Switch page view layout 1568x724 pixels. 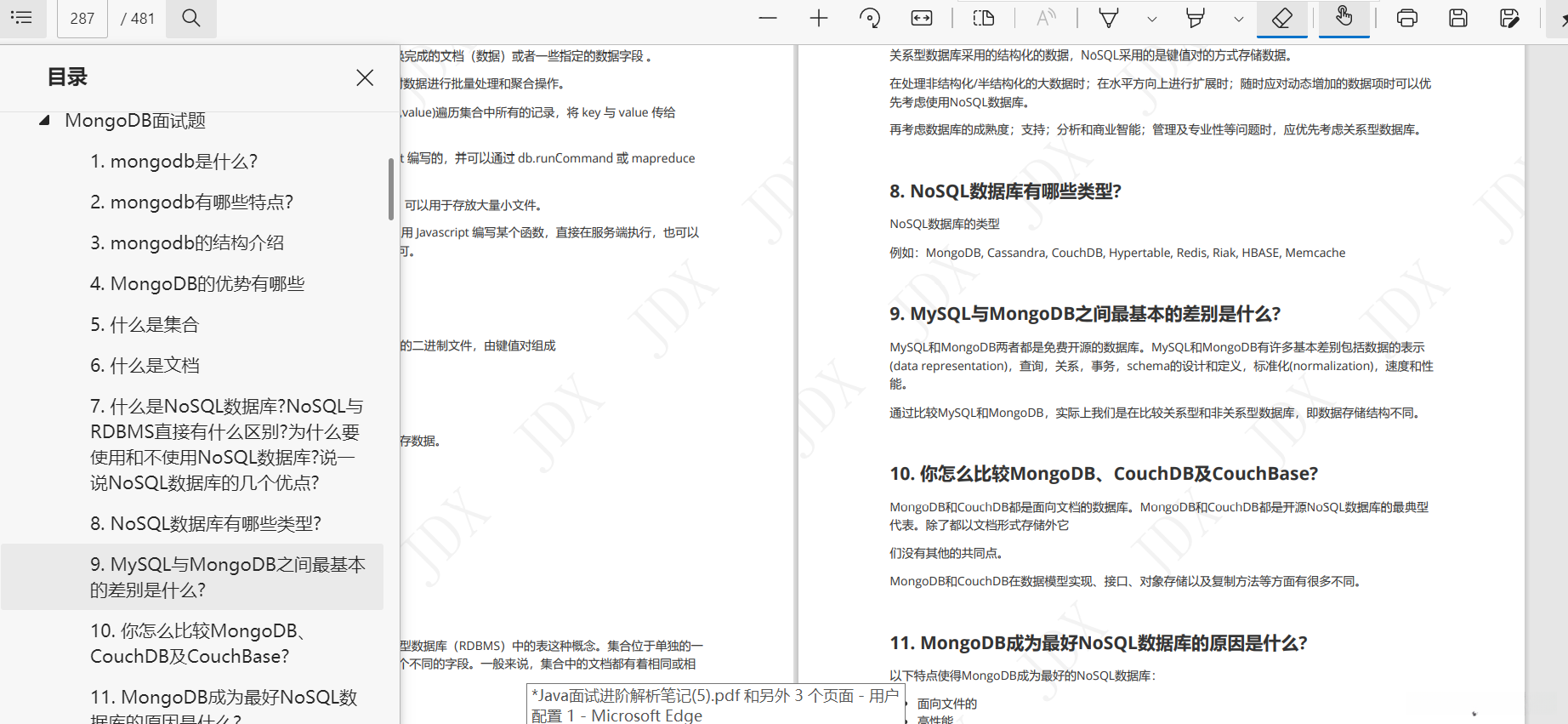pyautogui.click(x=984, y=18)
